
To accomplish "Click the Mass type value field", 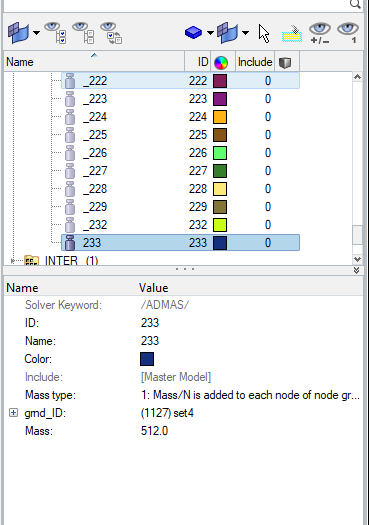I will click(x=250, y=395).
